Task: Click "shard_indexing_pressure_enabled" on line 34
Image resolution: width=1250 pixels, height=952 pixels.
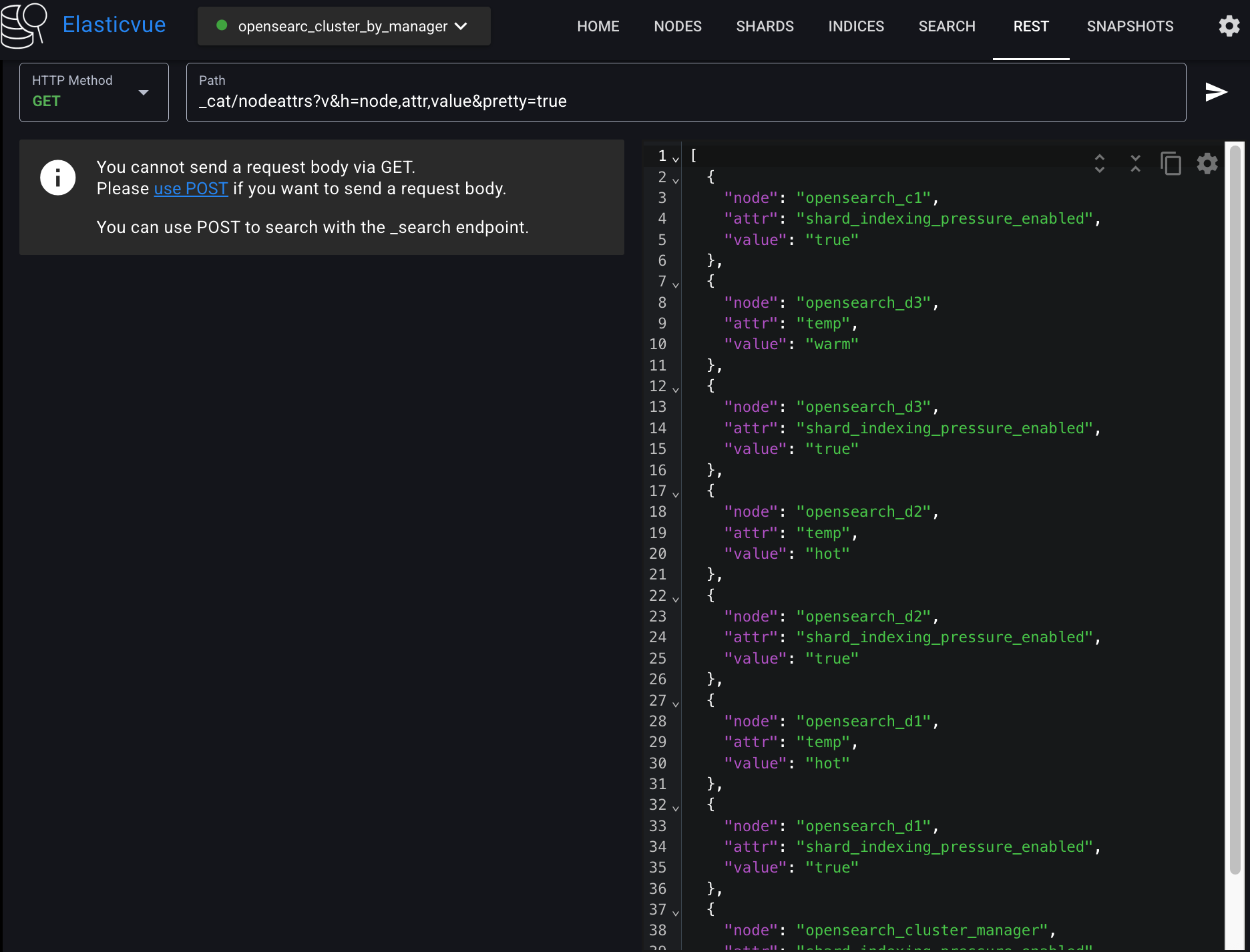Action: [946, 847]
